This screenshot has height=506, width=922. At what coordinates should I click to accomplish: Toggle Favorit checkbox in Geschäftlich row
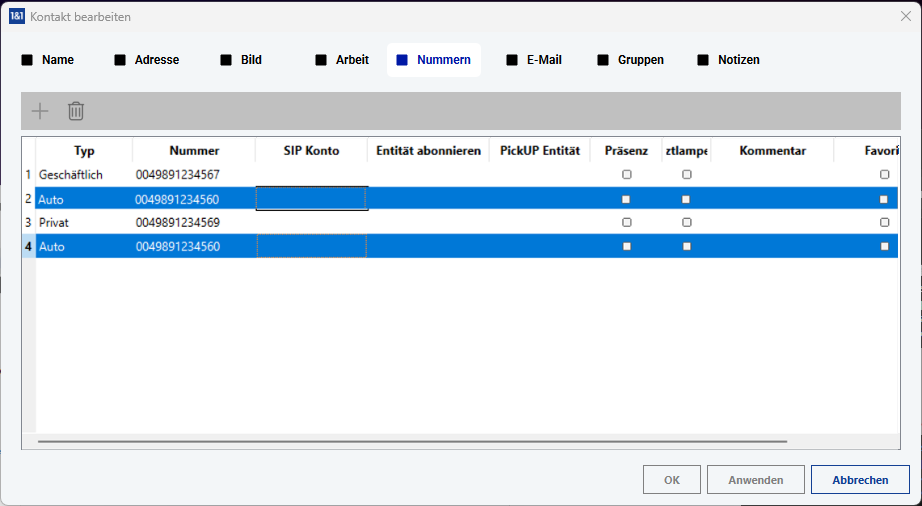(x=884, y=175)
